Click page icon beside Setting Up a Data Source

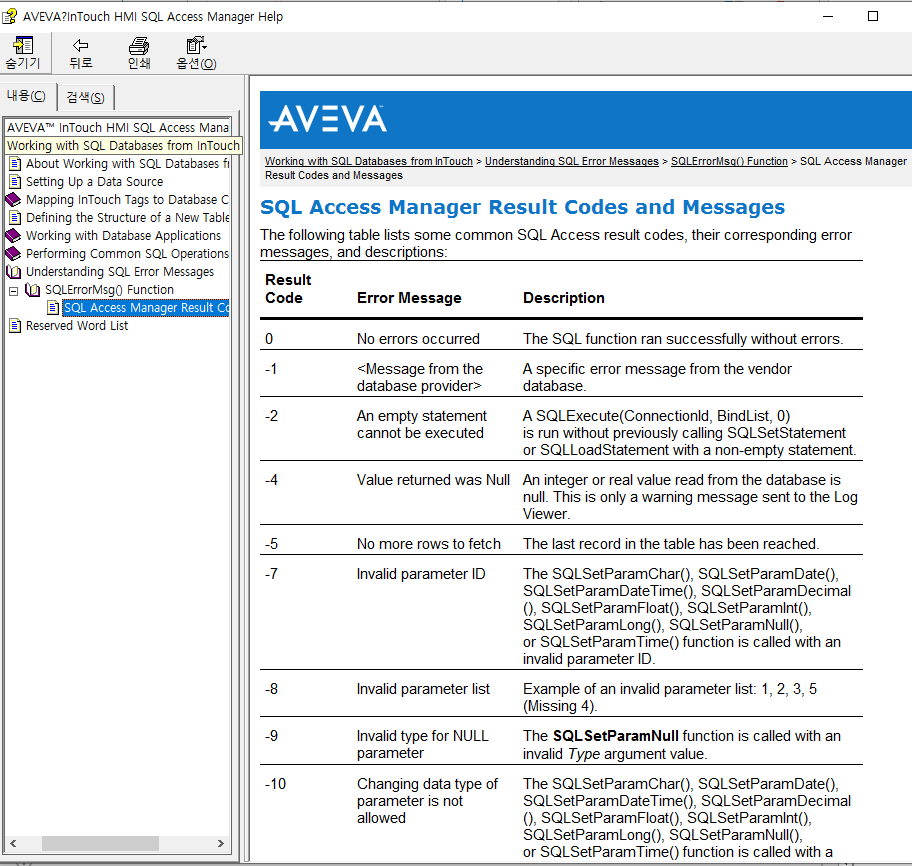(15, 181)
